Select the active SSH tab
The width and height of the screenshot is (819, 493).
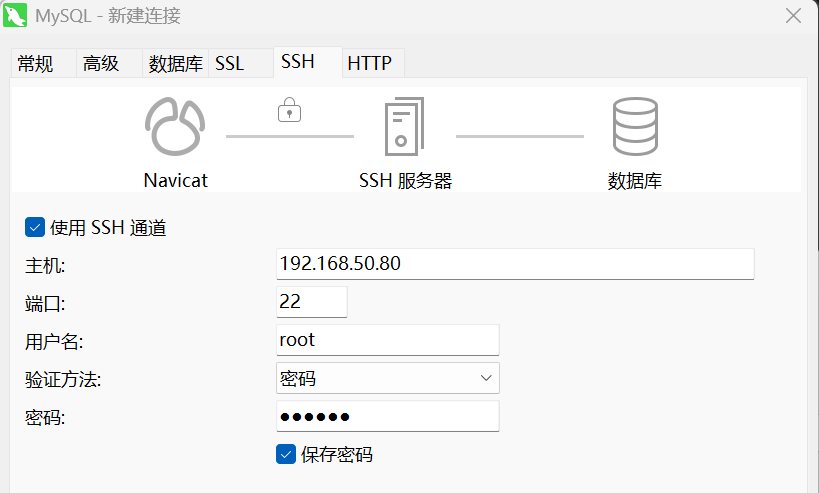pos(298,62)
